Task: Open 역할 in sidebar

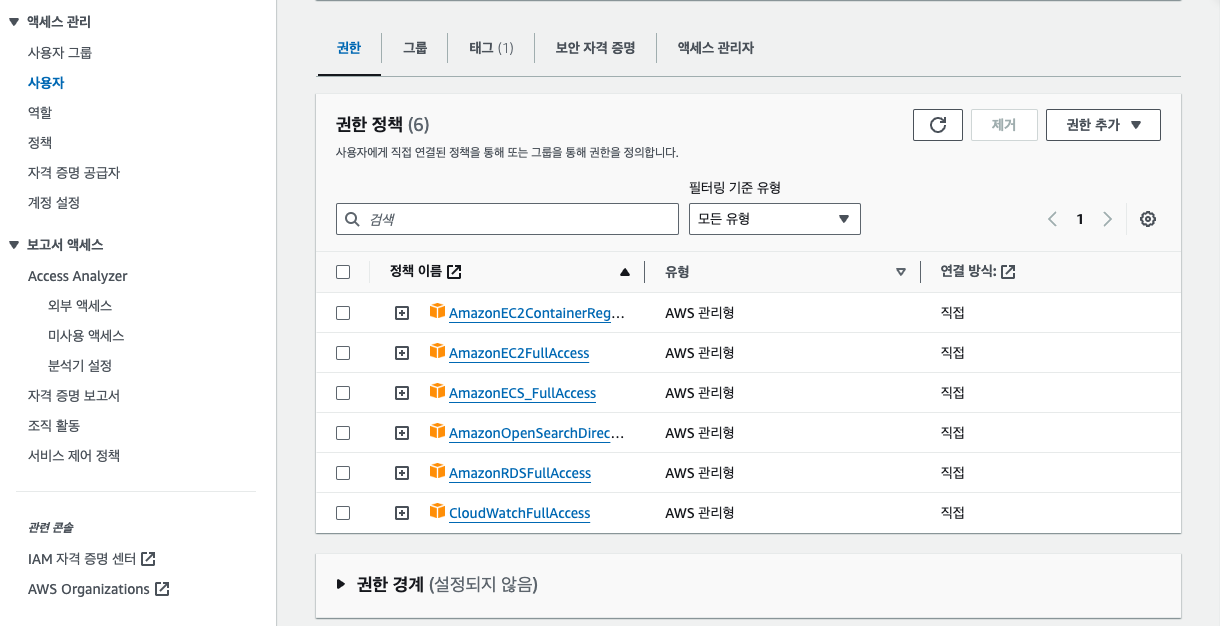Action: click(40, 113)
